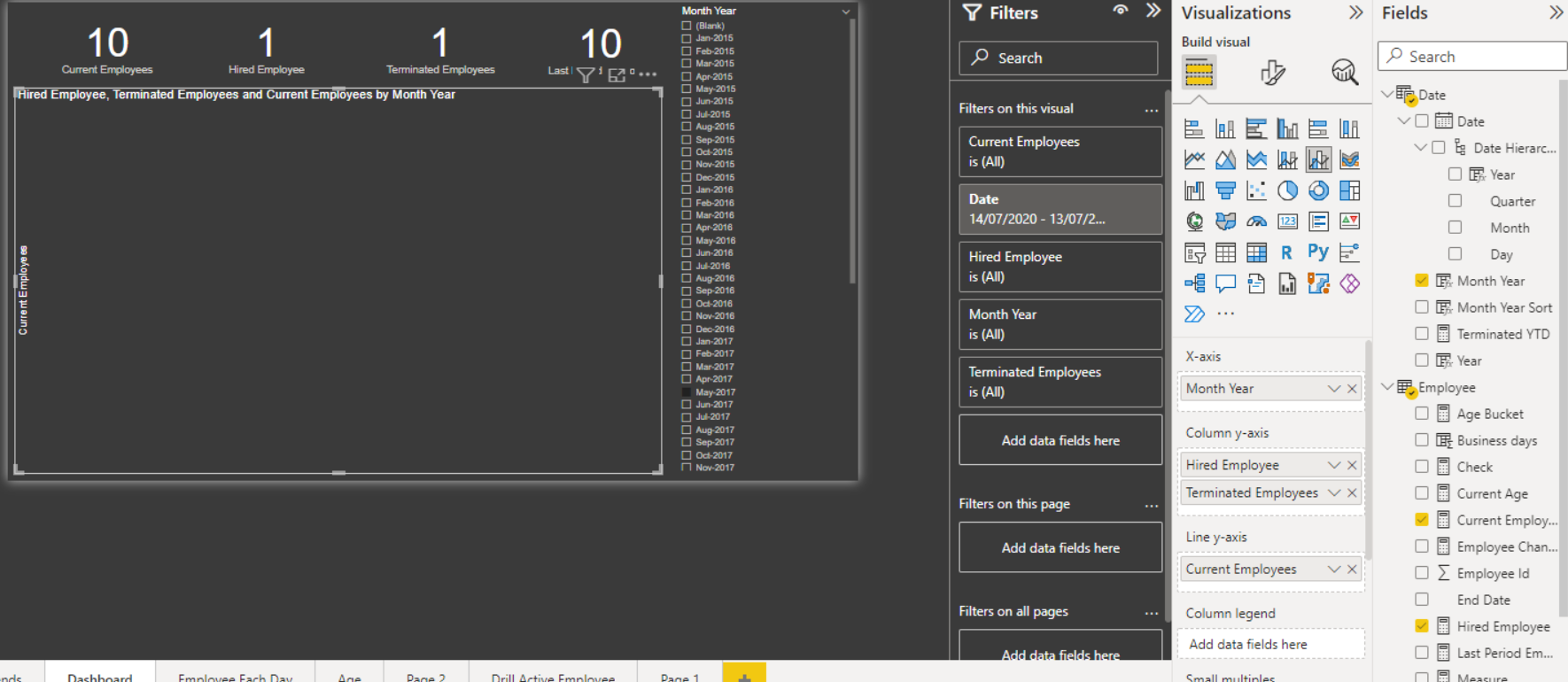Select the pie chart visual
Viewport: 1568px width, 682px height.
(x=1287, y=191)
